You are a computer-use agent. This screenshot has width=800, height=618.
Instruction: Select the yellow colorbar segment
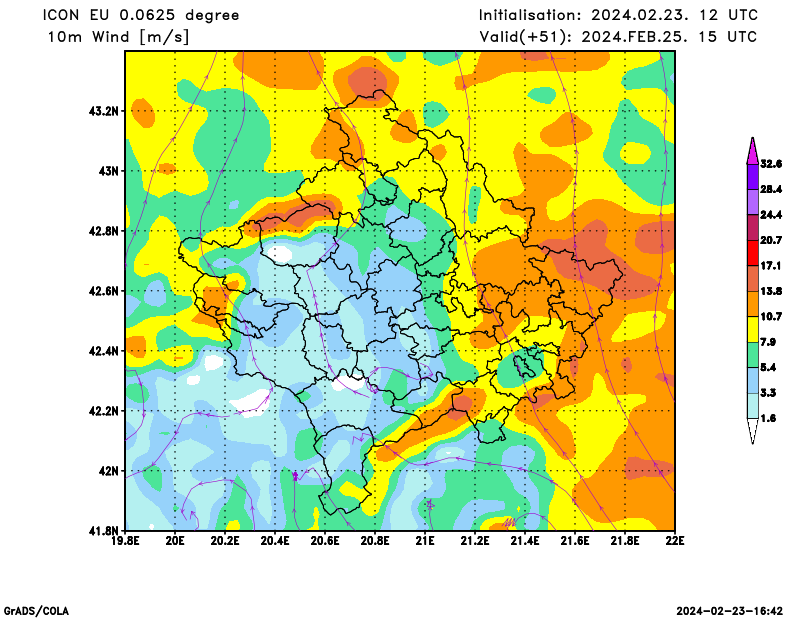(x=753, y=330)
